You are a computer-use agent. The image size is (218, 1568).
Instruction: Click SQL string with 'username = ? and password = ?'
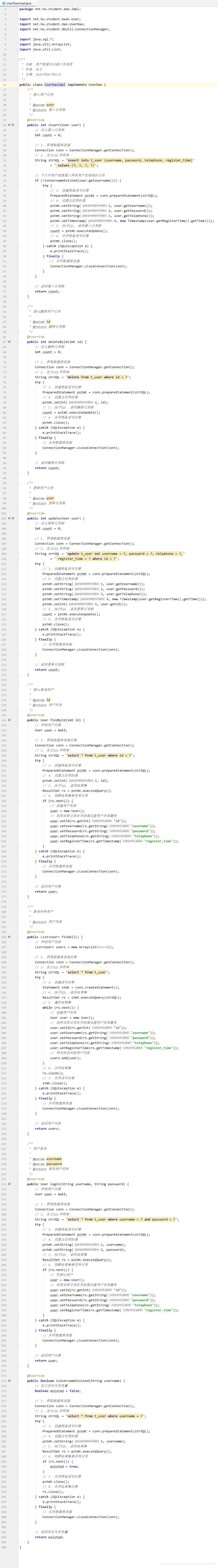(121, 1219)
